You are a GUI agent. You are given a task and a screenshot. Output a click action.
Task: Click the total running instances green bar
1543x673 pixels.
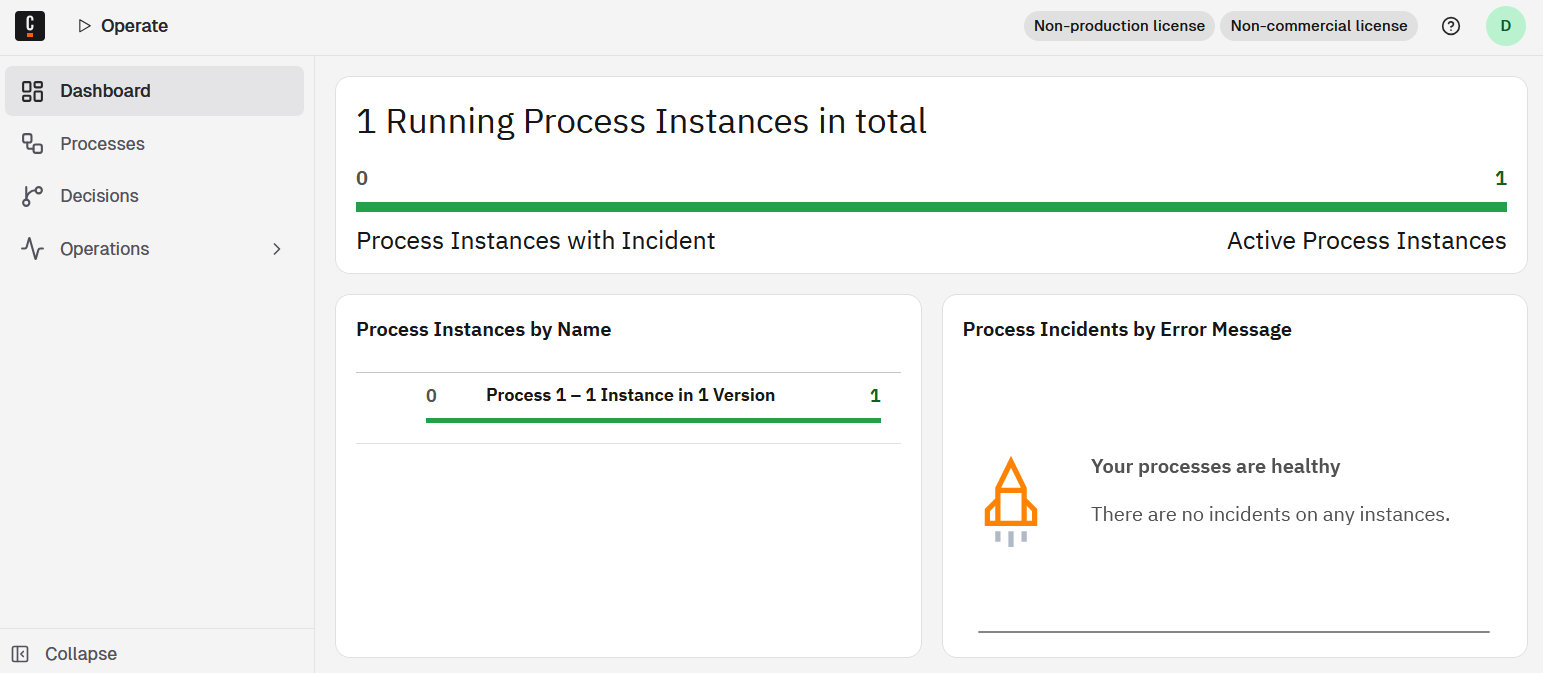point(931,207)
